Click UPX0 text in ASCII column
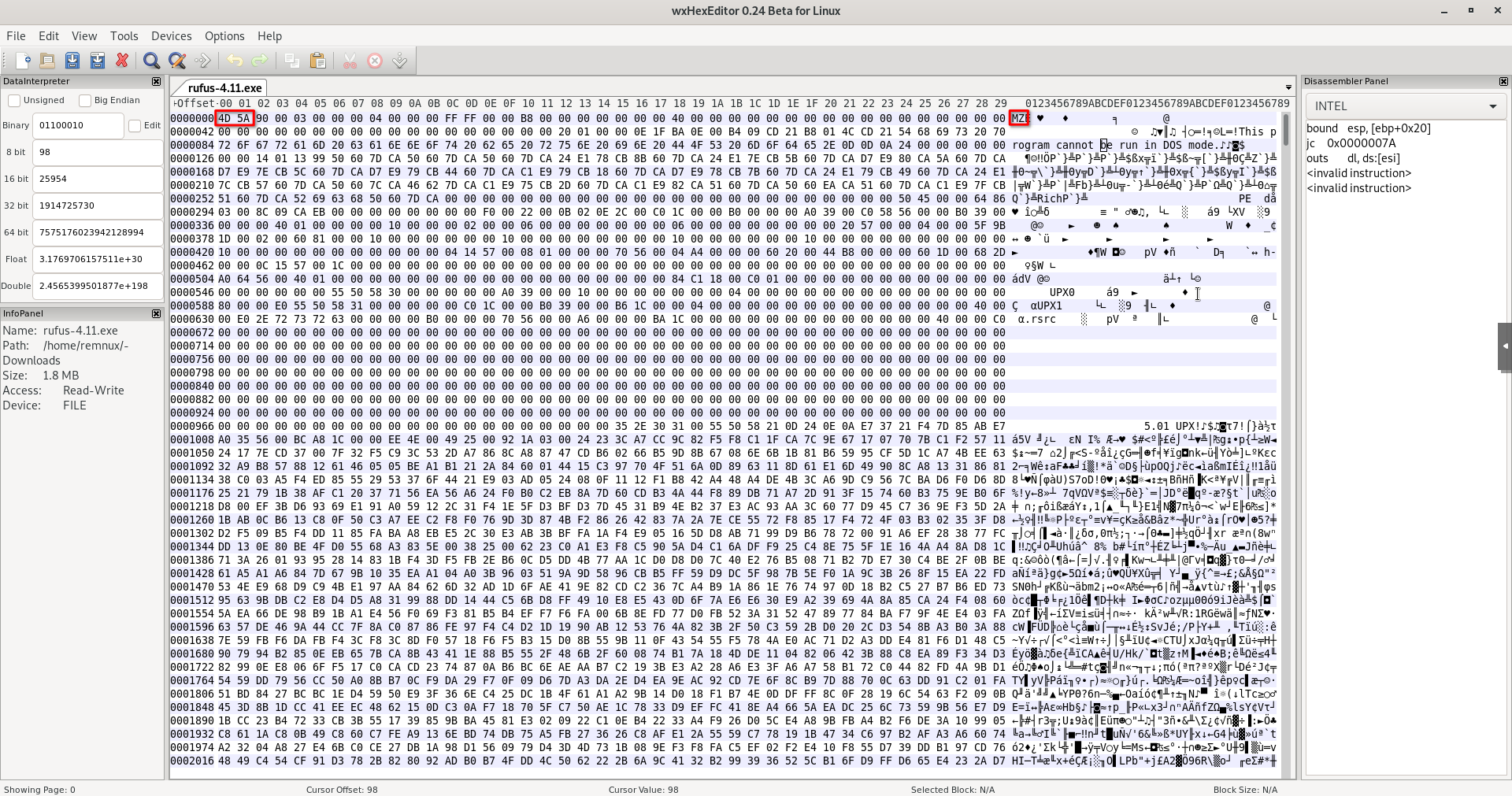 coord(1062,292)
